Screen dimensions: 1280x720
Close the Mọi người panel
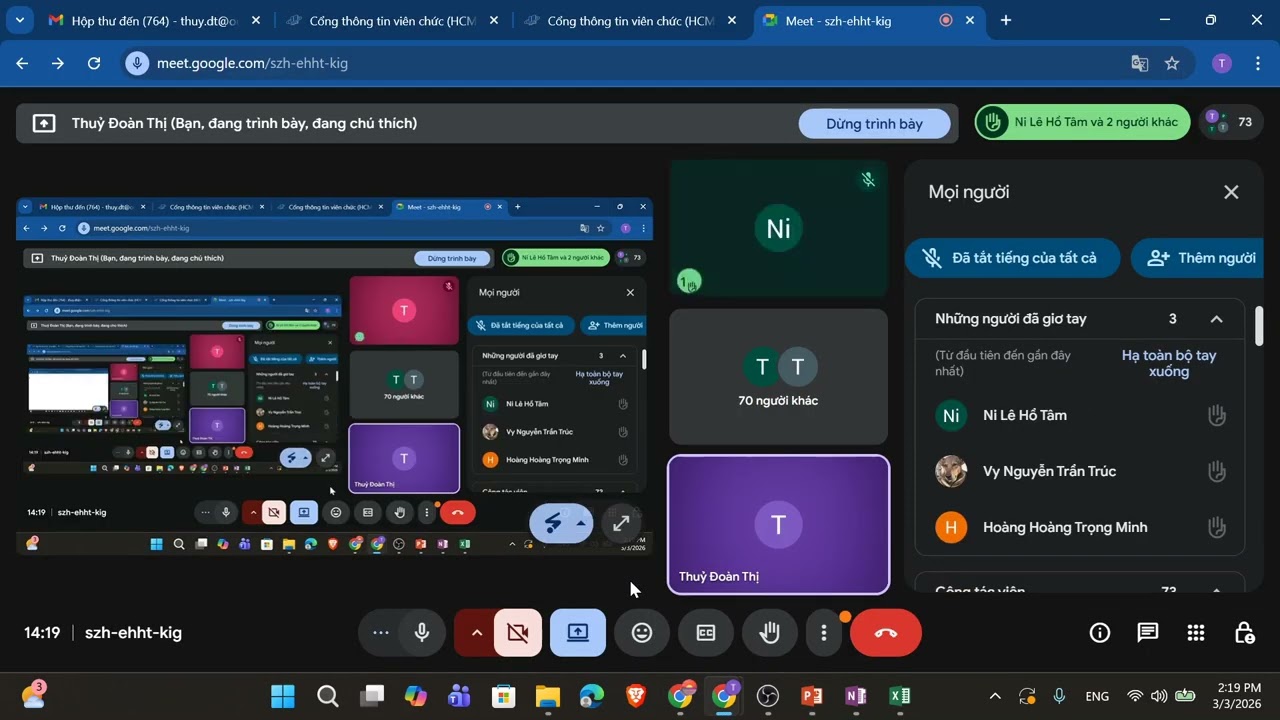coord(1231,192)
